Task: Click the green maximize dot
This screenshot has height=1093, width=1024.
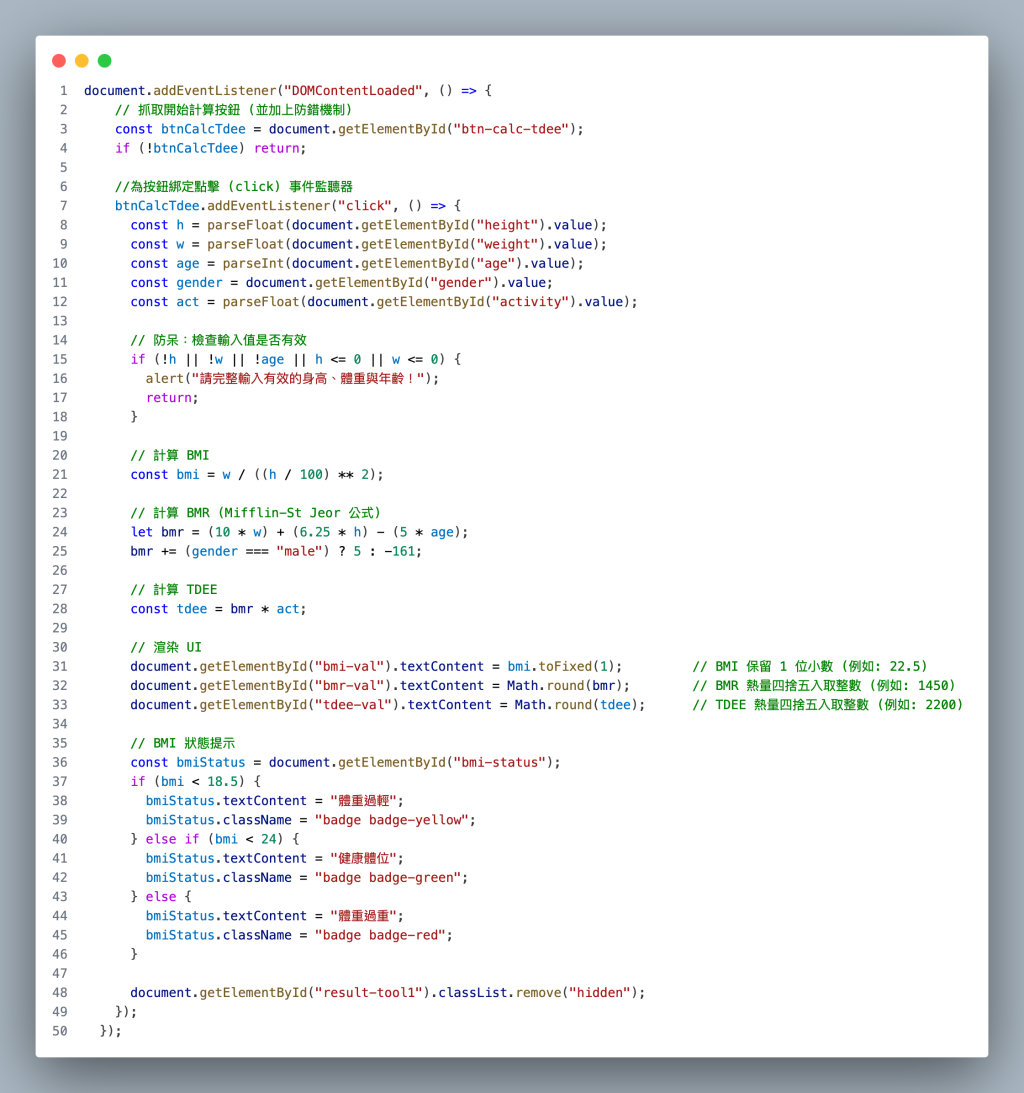Action: (x=105, y=61)
